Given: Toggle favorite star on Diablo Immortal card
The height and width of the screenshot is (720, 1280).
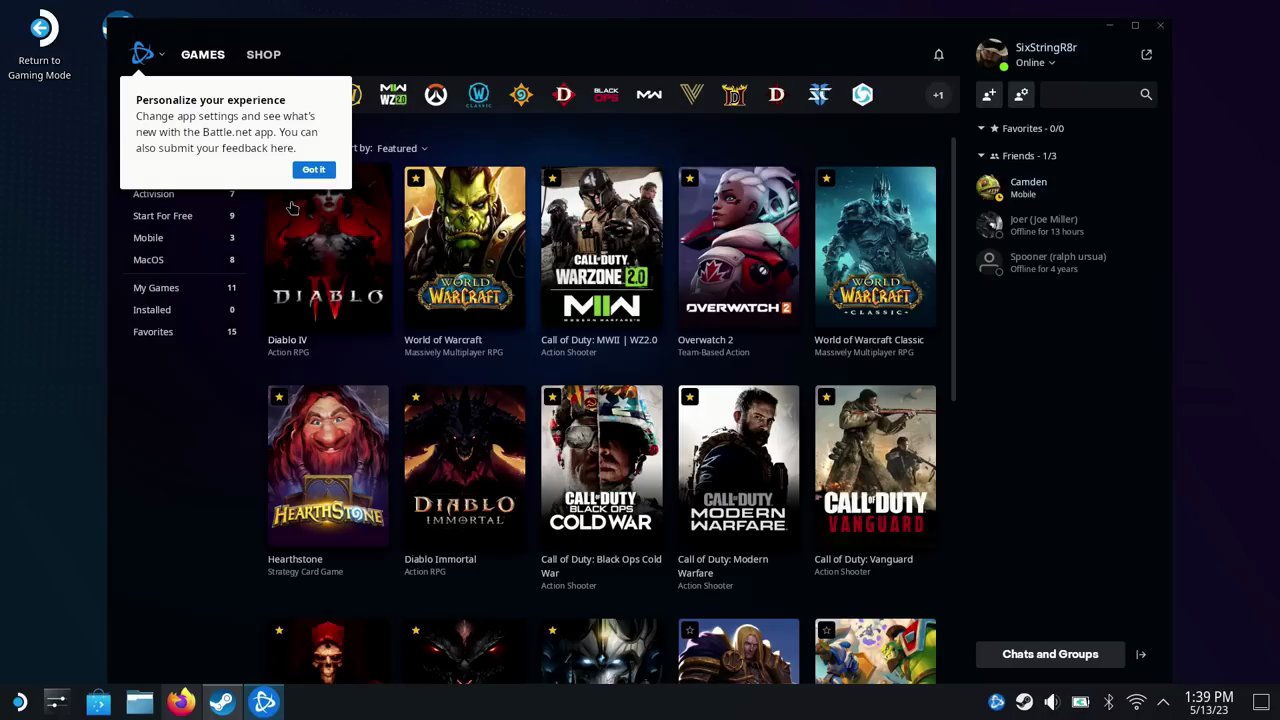Looking at the screenshot, I should click(x=416, y=397).
